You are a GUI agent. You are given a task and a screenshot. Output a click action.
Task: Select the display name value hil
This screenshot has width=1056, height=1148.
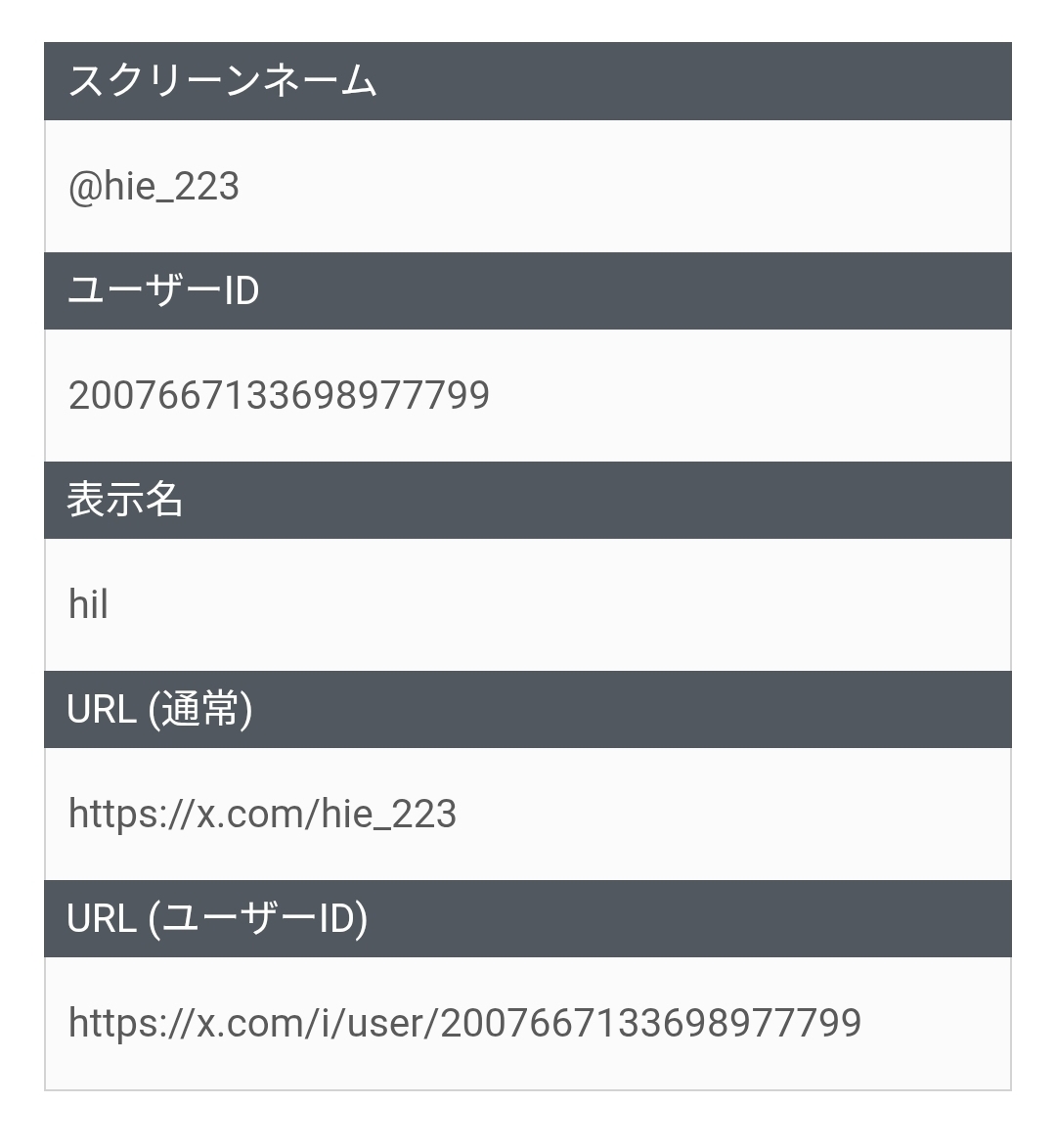[88, 604]
